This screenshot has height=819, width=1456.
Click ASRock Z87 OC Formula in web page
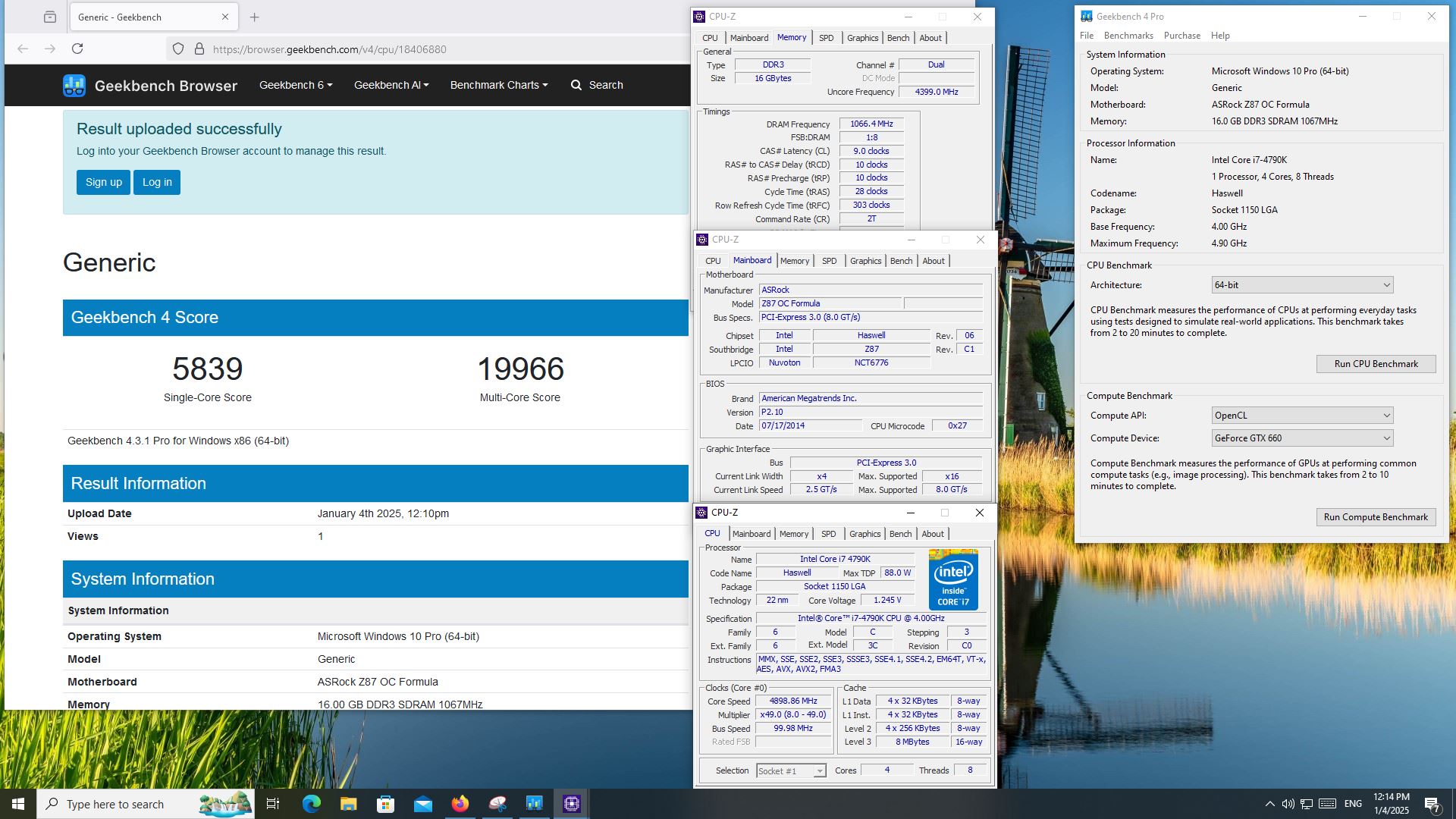click(x=378, y=682)
